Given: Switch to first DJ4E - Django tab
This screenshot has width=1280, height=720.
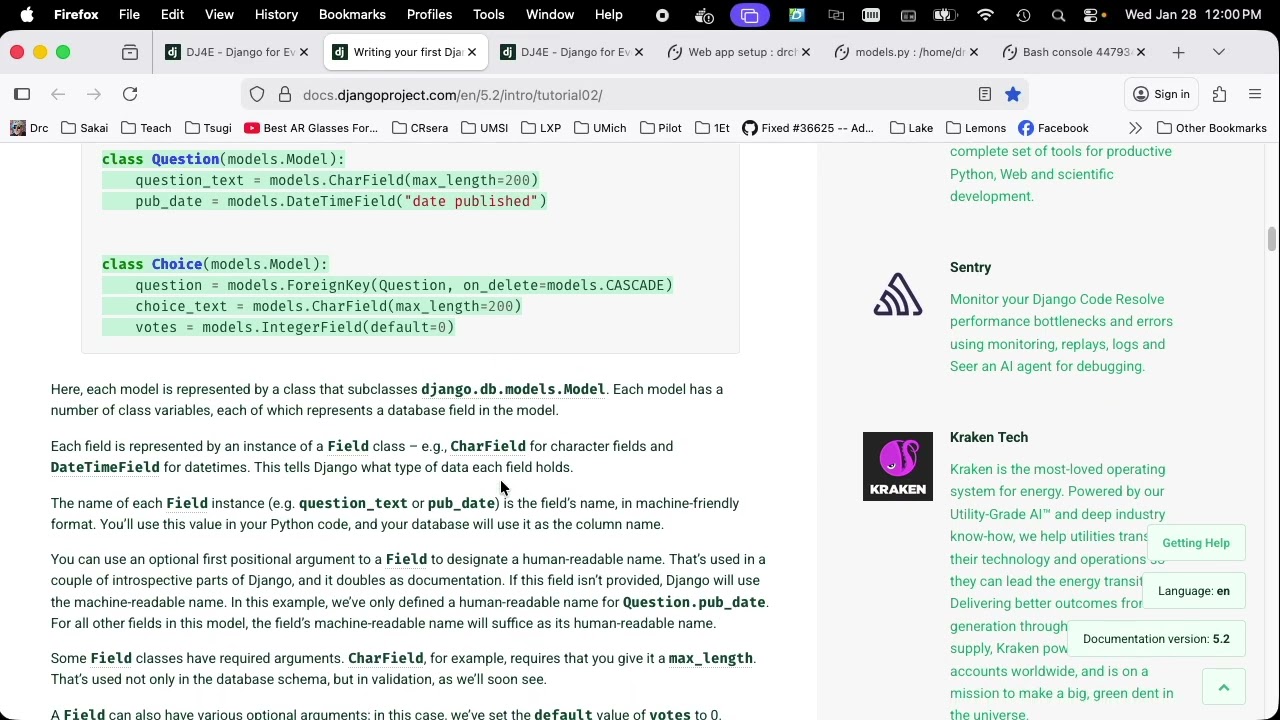Looking at the screenshot, I should pos(239,52).
